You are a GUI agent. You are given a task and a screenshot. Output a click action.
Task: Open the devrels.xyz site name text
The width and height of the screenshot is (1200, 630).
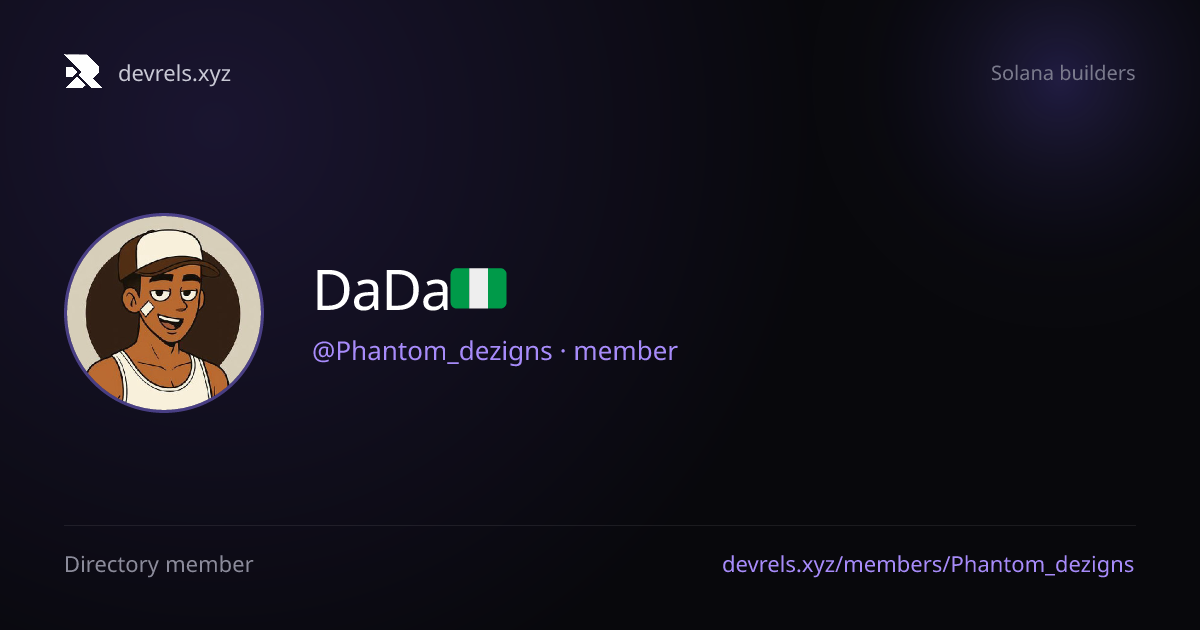click(x=174, y=73)
